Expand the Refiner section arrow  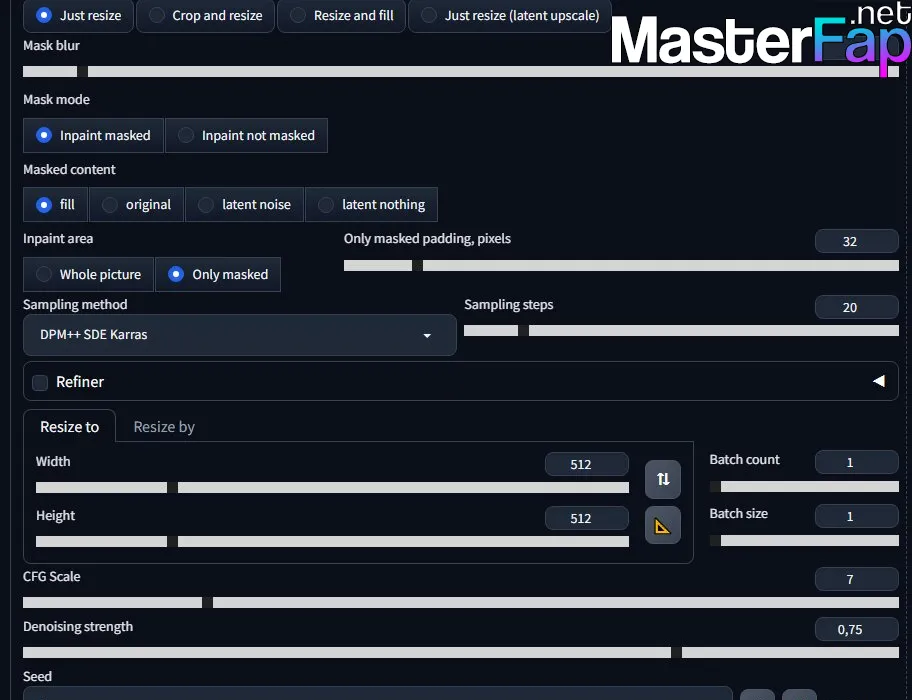(879, 381)
